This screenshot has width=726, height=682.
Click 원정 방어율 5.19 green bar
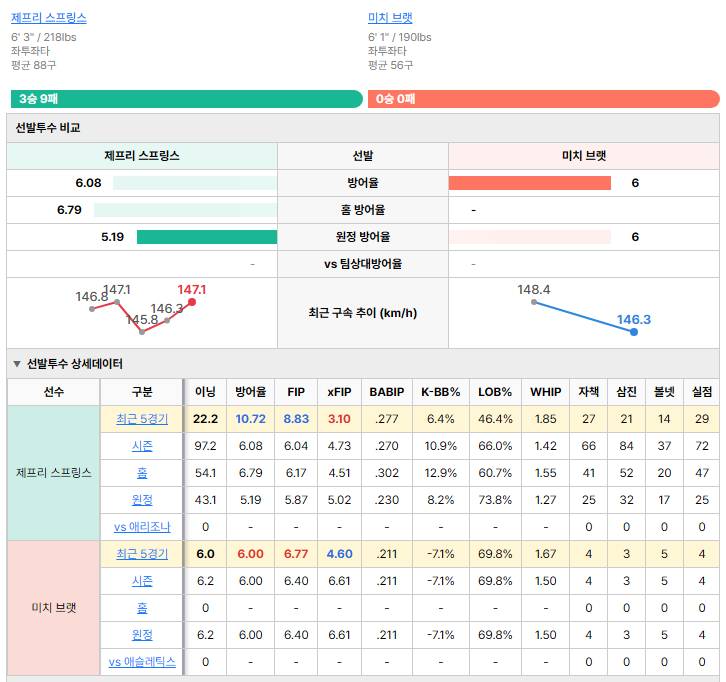tap(207, 237)
